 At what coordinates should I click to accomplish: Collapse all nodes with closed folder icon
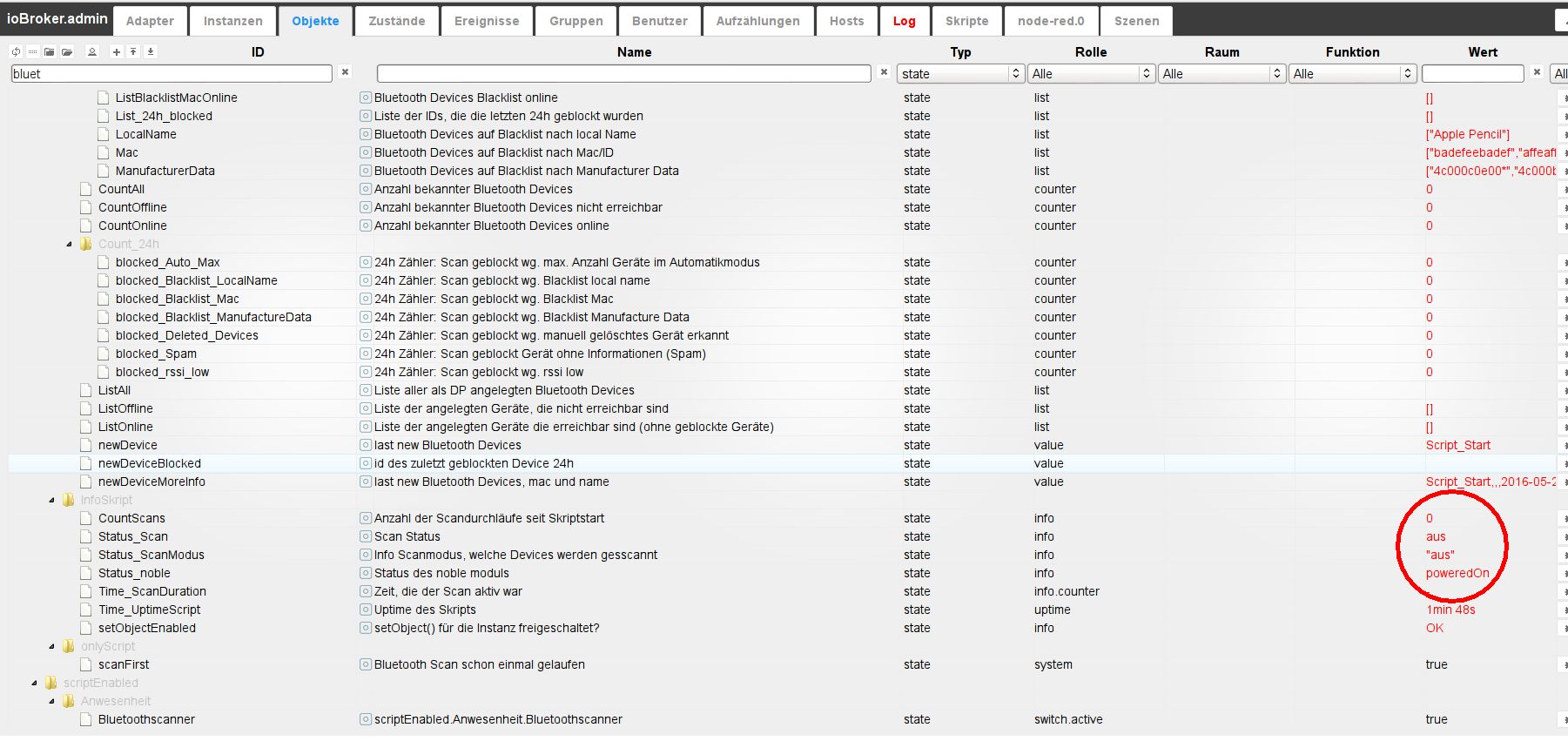(50, 52)
